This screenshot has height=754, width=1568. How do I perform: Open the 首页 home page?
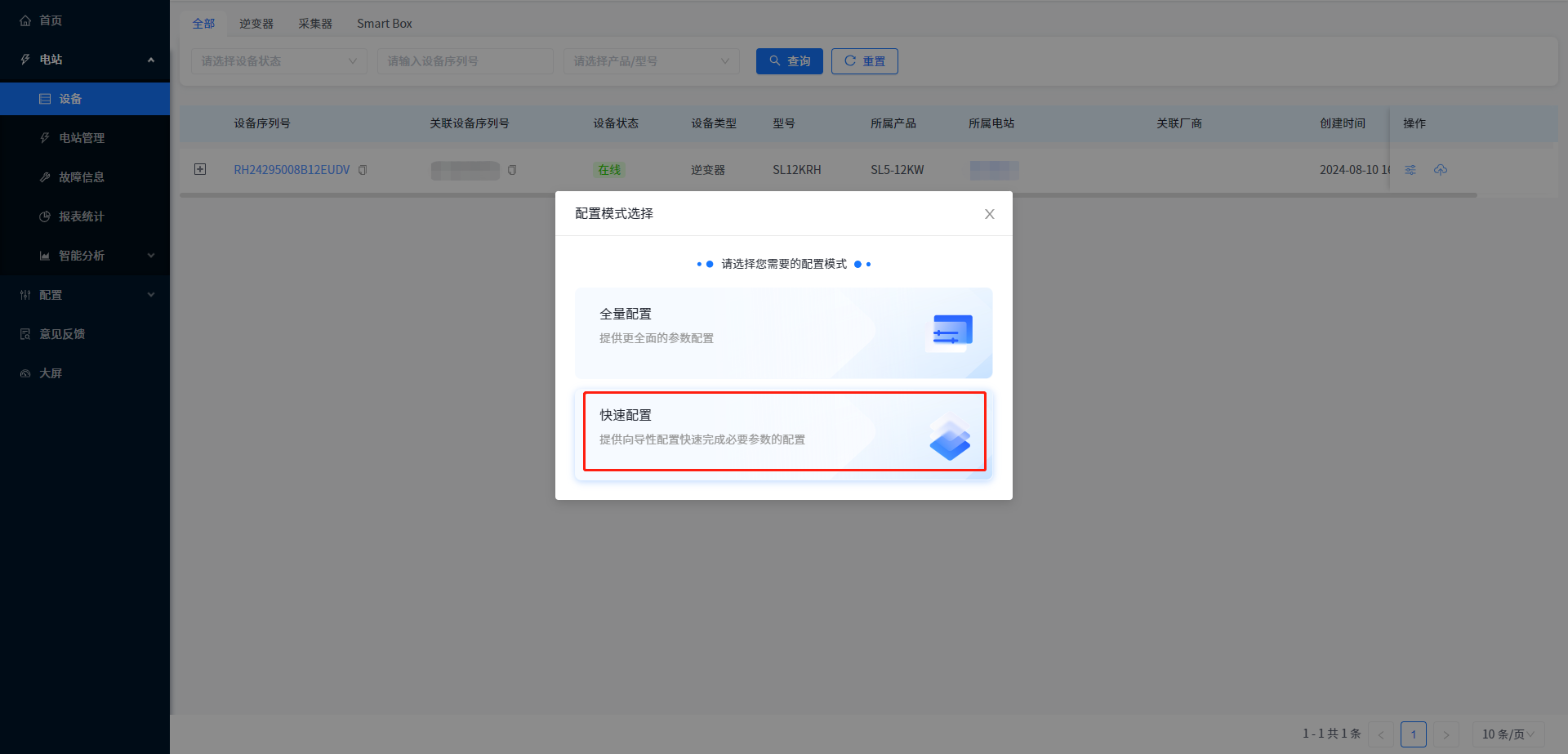(51, 20)
